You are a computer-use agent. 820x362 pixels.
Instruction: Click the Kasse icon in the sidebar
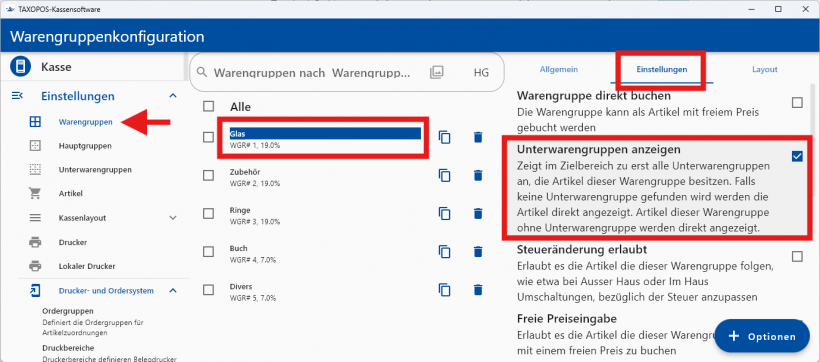click(x=20, y=67)
